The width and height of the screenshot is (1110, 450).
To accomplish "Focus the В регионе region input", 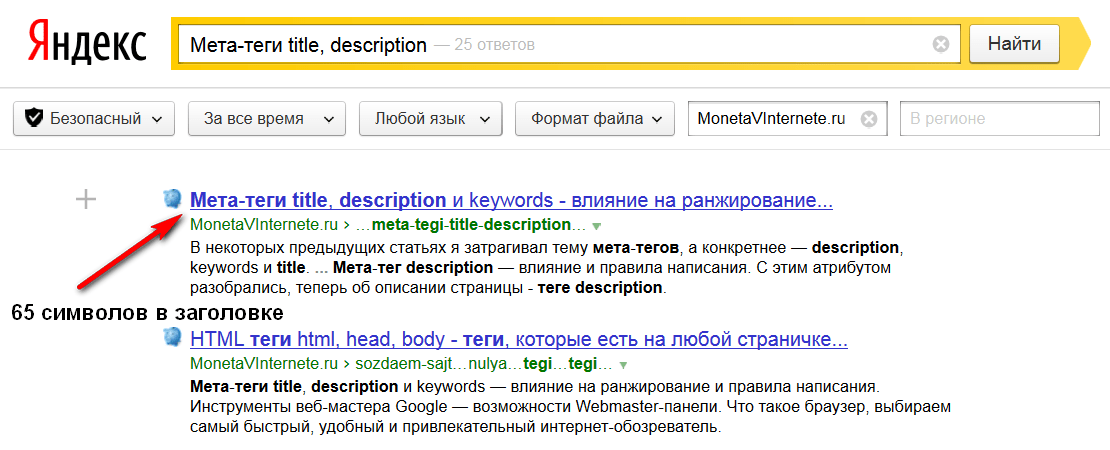I will tap(1000, 119).
